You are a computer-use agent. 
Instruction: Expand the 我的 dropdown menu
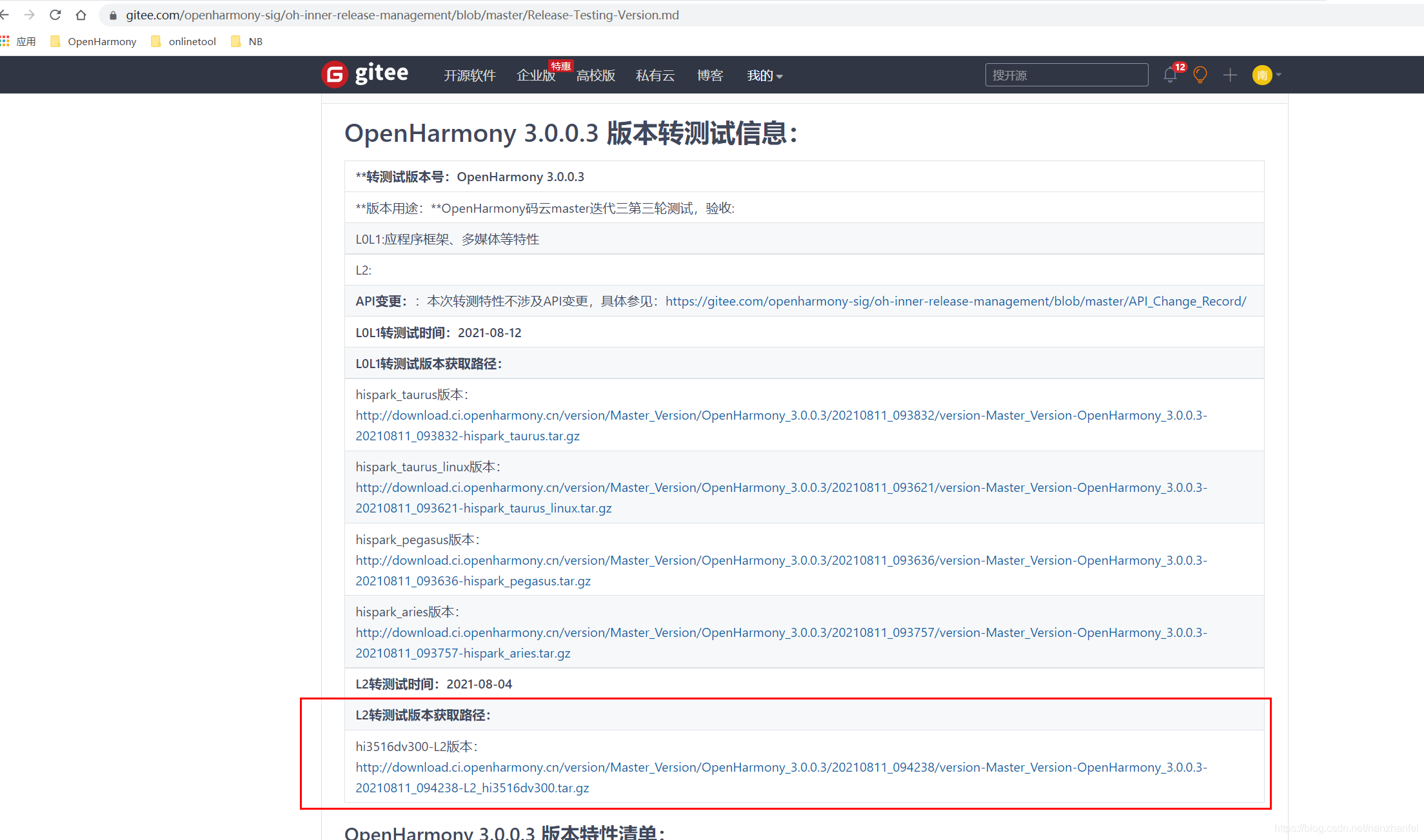click(764, 75)
